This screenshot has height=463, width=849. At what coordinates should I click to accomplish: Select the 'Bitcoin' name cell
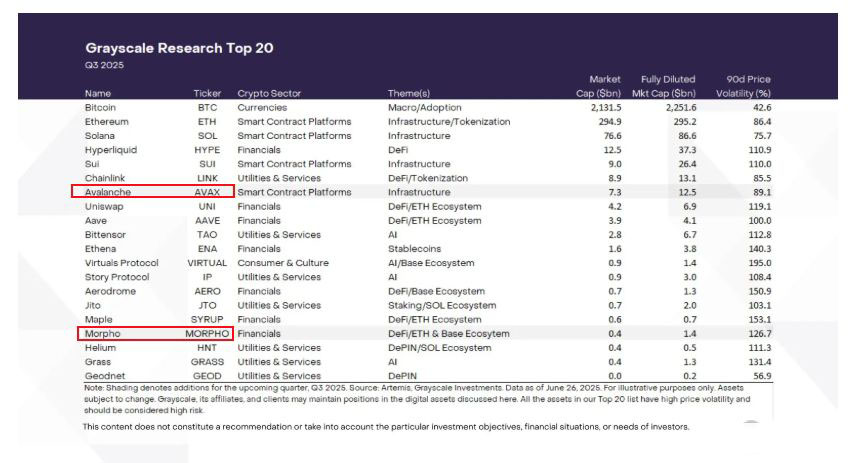pos(100,107)
